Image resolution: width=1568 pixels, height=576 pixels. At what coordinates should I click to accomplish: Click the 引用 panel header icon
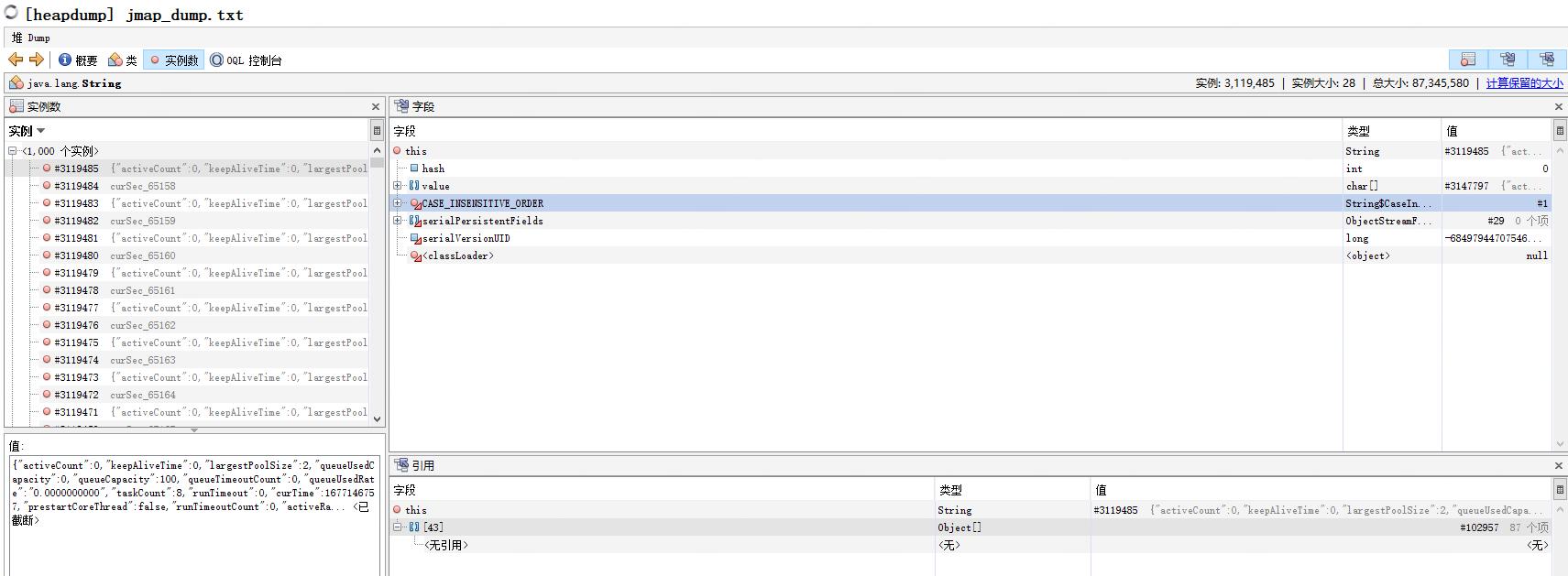click(400, 465)
